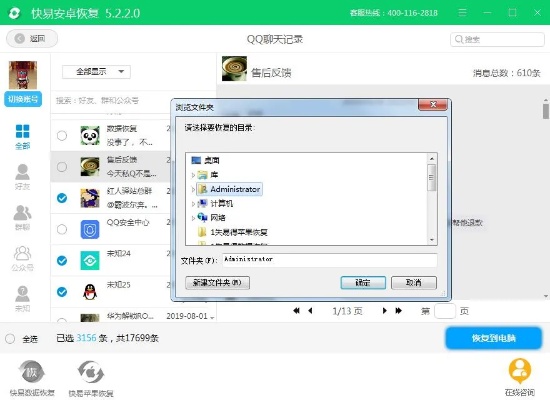Image resolution: width=550 pixels, height=400 pixels.
Task: Click the chat list scroll down arrow
Action: pos(212,317)
